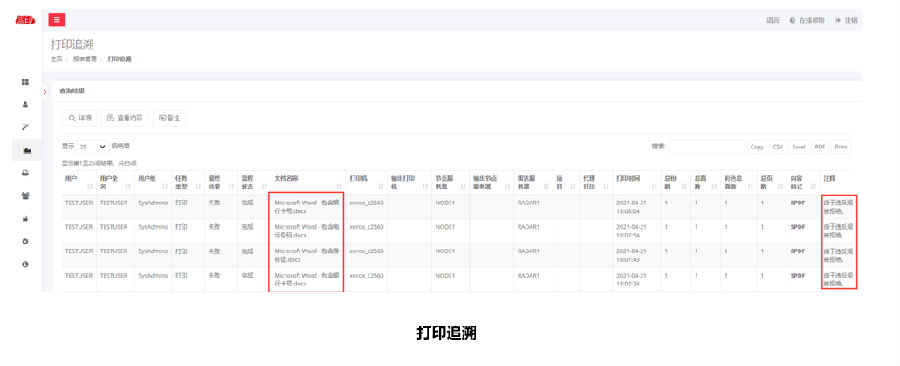The width and height of the screenshot is (900, 366).
Task: Sort by the 项目 column header
Action: point(566,182)
